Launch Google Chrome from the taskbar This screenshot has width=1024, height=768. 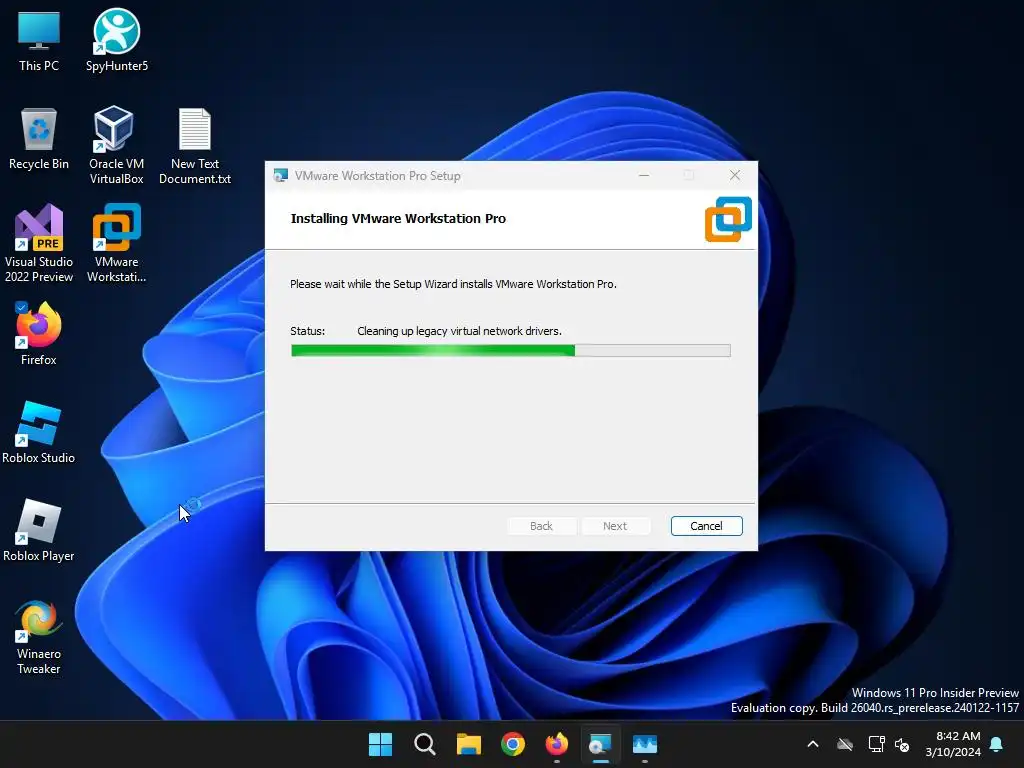[x=513, y=744]
